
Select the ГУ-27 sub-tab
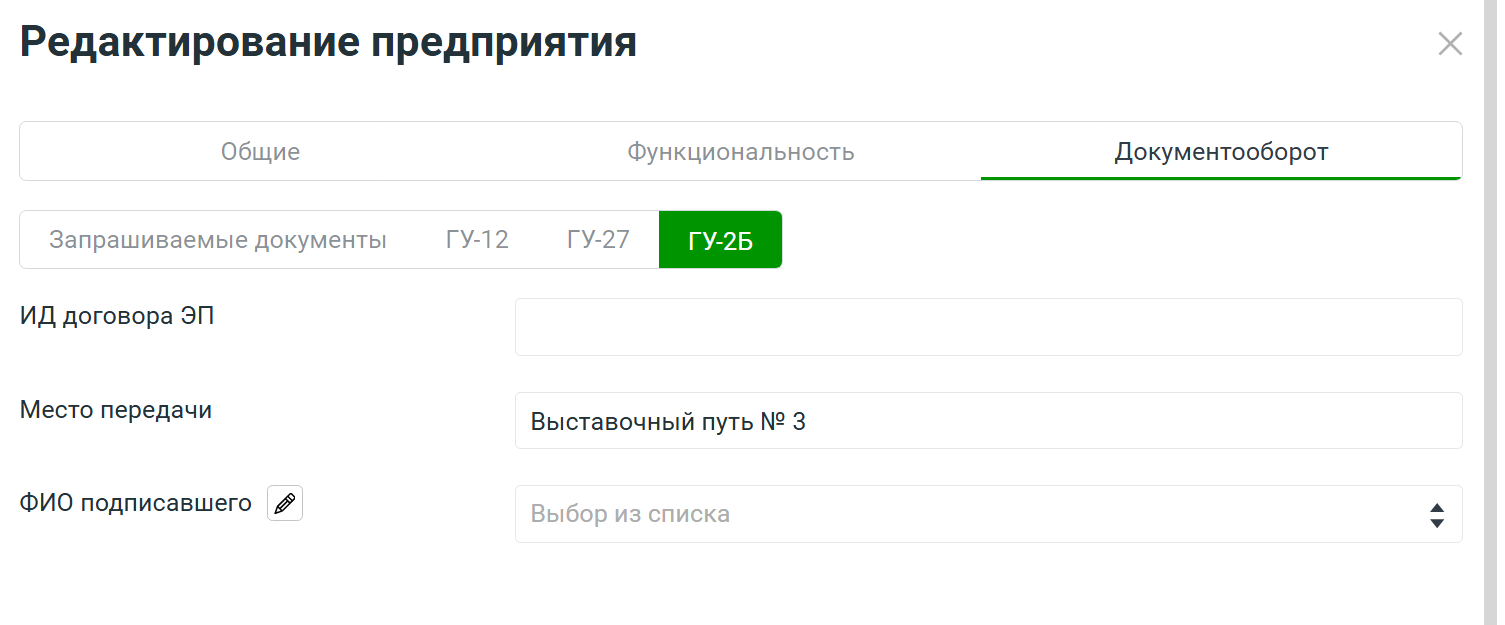(598, 240)
